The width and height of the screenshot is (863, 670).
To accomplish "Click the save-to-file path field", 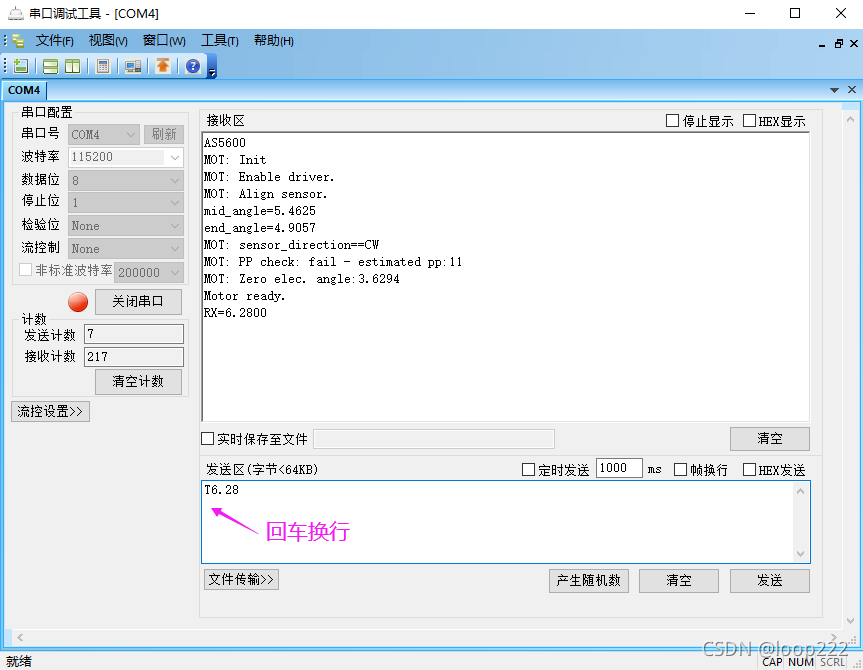I will pyautogui.click(x=434, y=439).
